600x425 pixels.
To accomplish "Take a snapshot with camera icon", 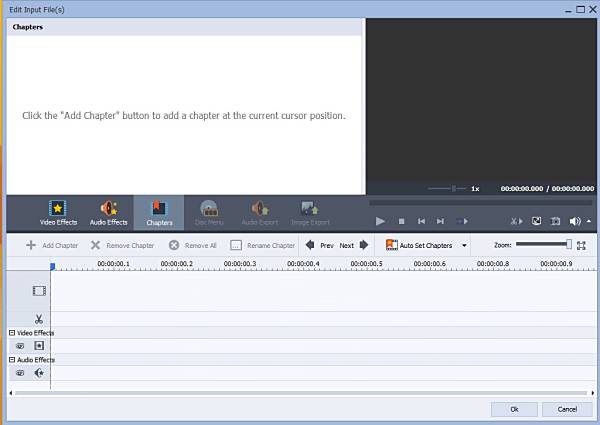I will click(555, 221).
